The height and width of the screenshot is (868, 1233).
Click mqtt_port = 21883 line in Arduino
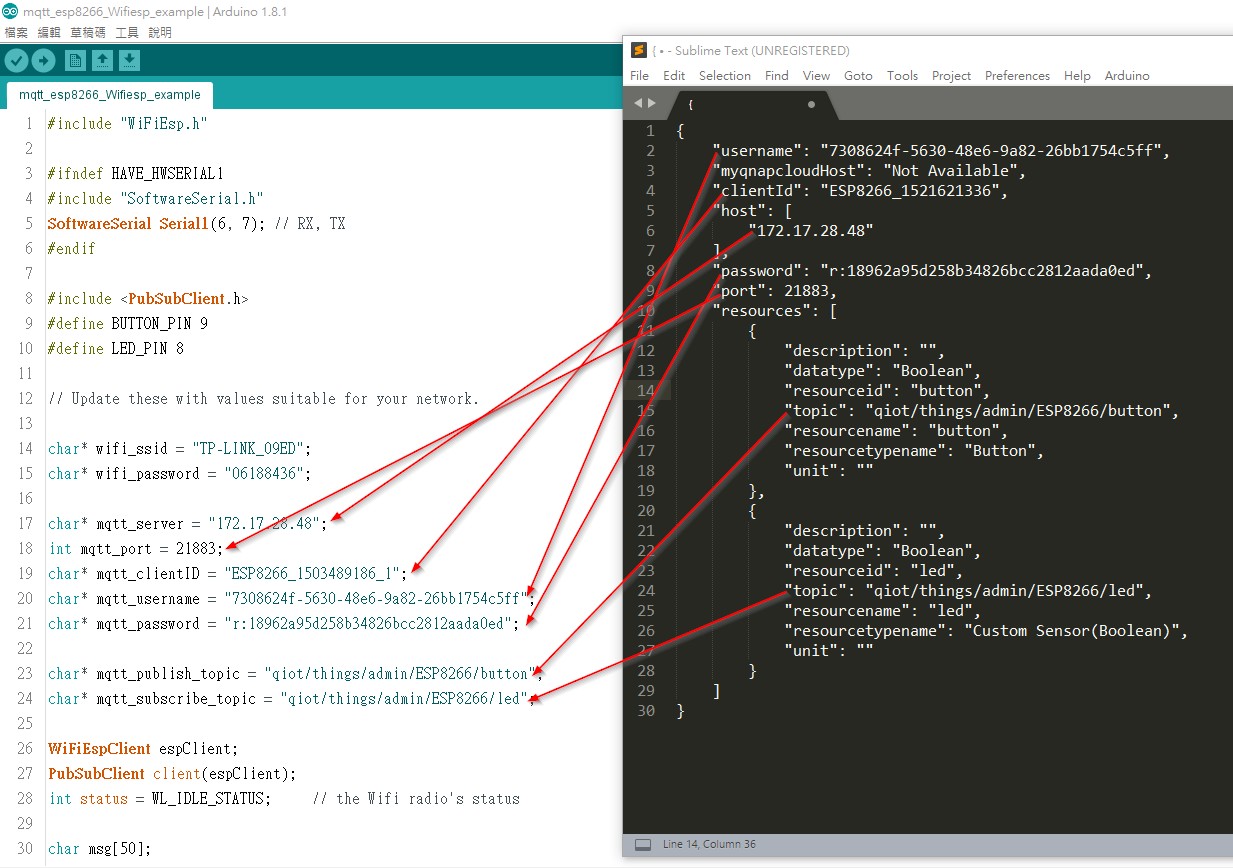(135, 549)
